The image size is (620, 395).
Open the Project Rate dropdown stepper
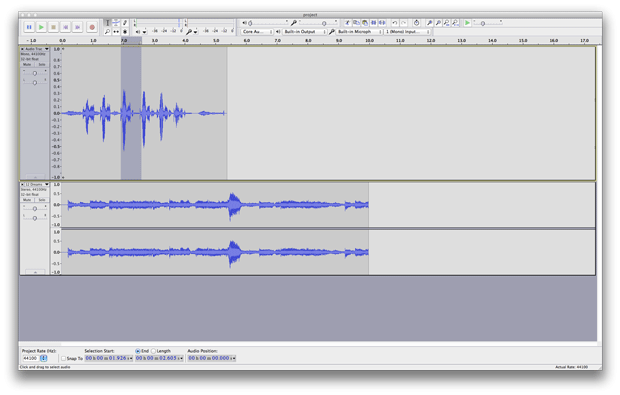coord(43,358)
